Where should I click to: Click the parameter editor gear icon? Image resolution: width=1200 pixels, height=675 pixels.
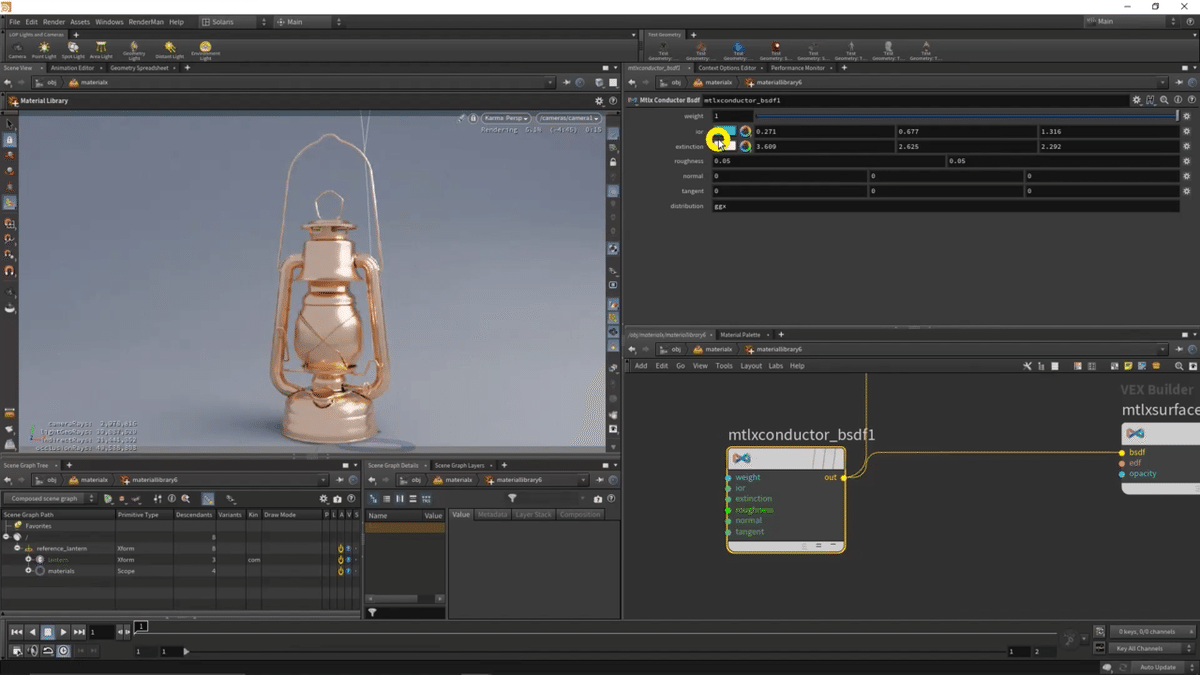pos(1136,101)
